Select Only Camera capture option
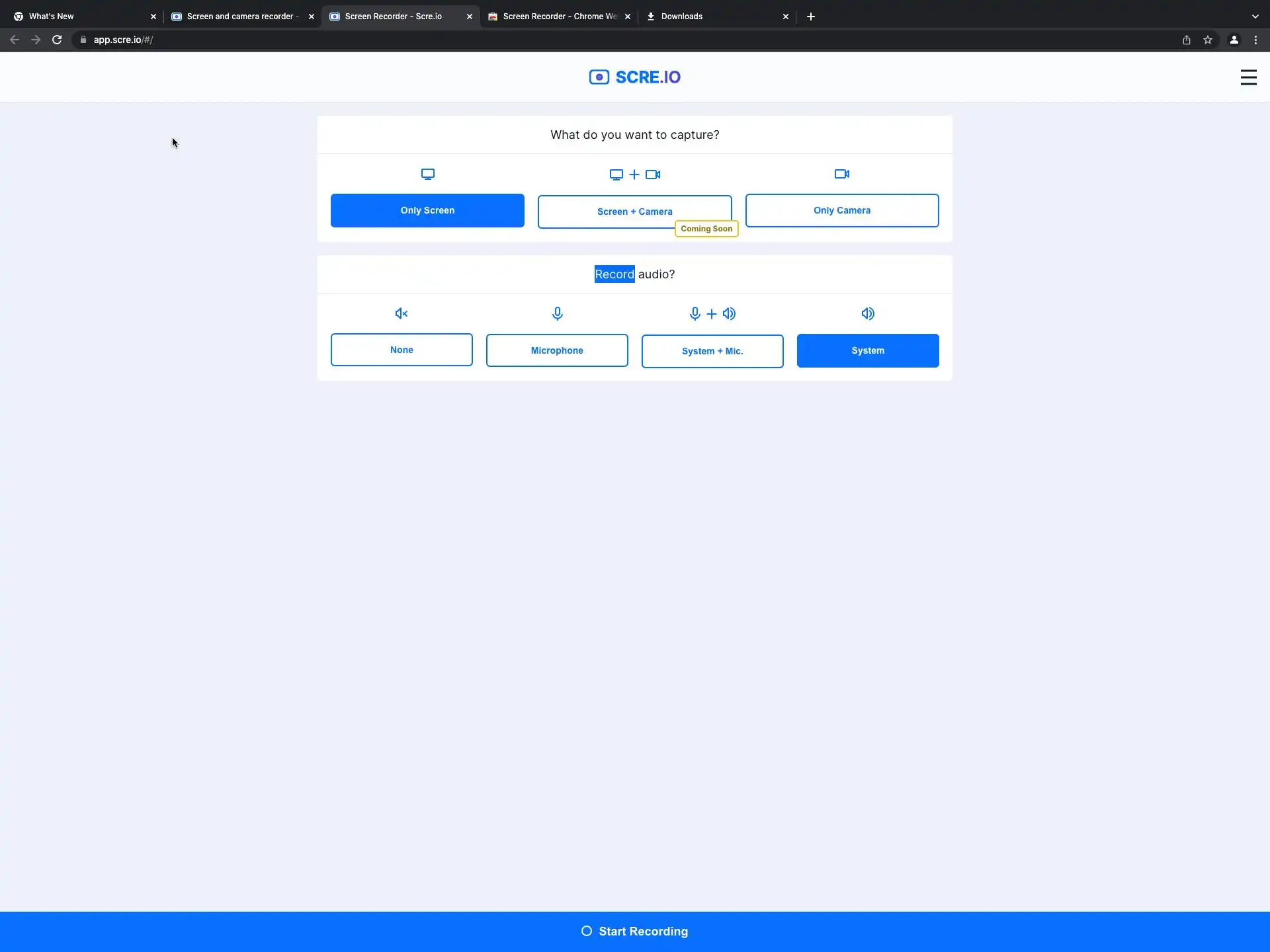The image size is (1270, 952). coord(841,210)
